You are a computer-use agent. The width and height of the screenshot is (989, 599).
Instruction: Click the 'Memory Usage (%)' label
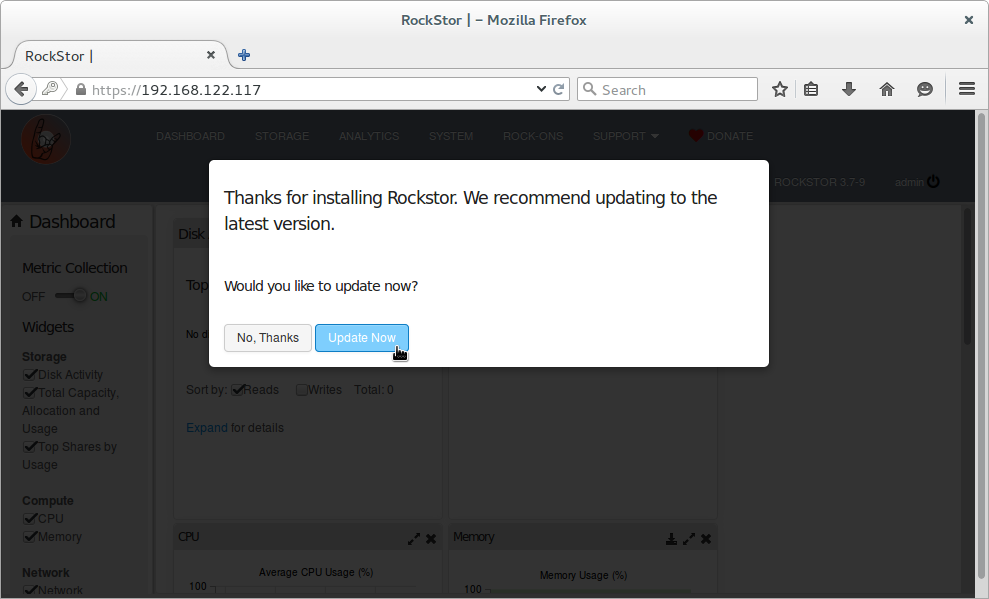coord(583,575)
